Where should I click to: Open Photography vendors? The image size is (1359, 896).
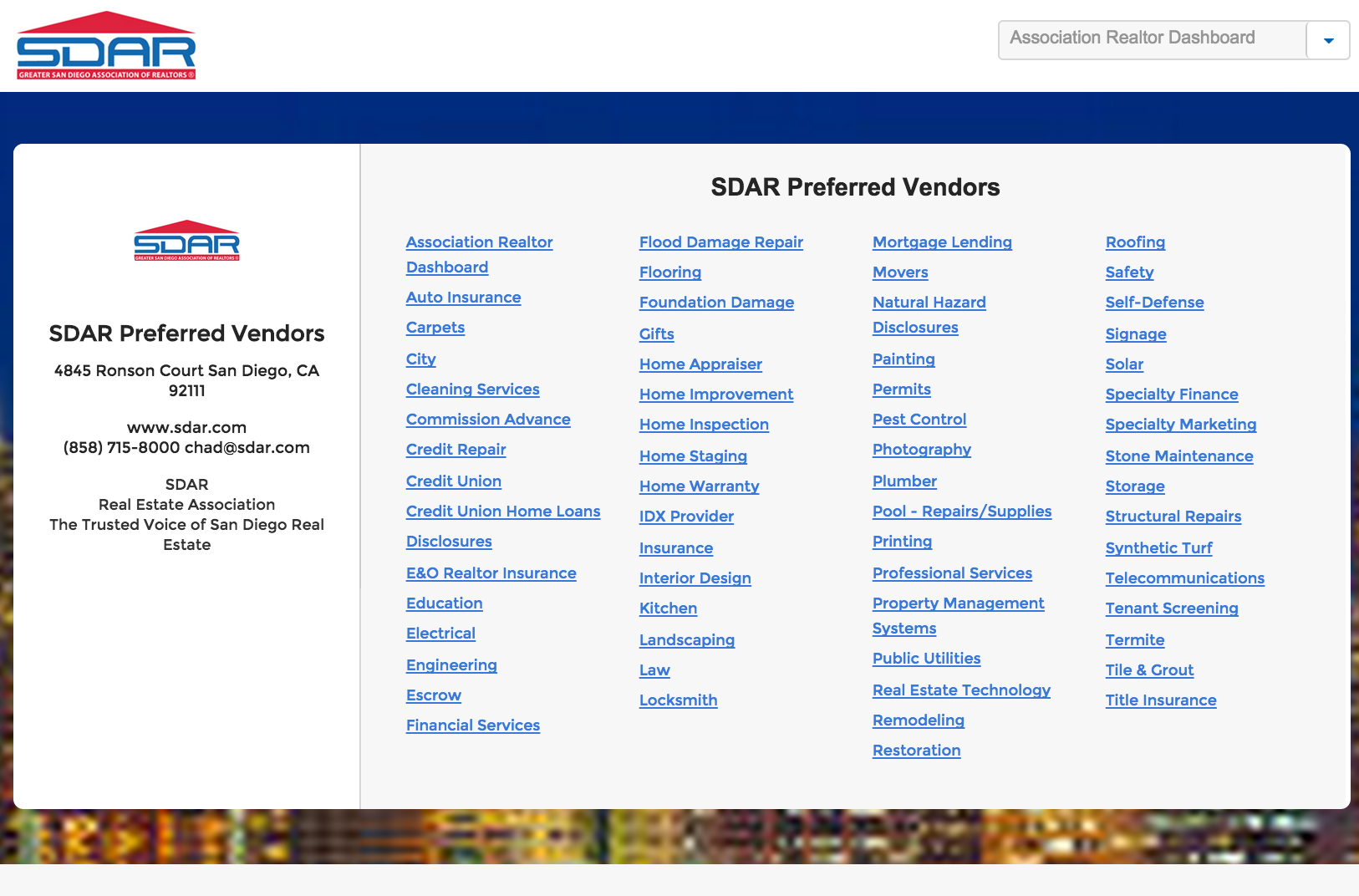(x=921, y=450)
